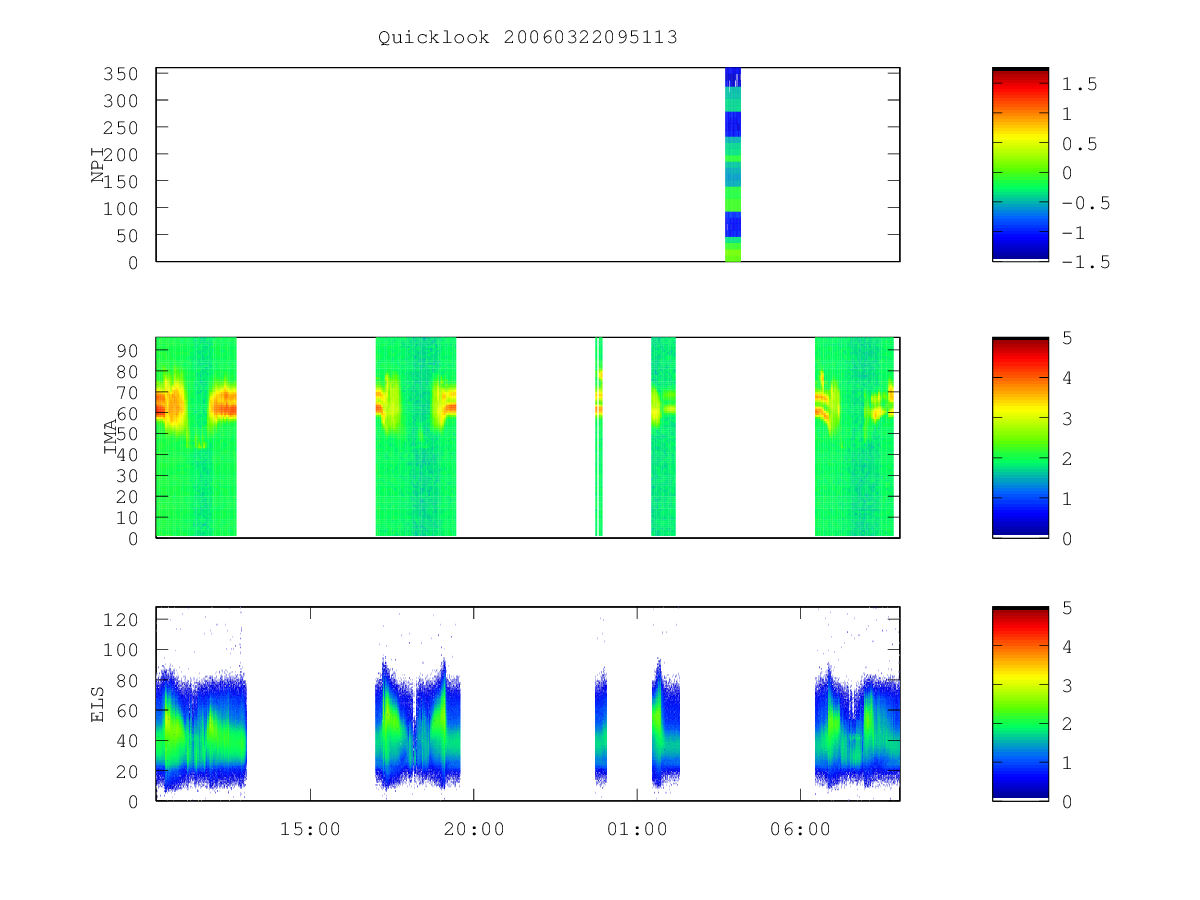Click the ELS colorbar scale
Image resolution: width=1200 pixels, height=900 pixels.
[1020, 703]
